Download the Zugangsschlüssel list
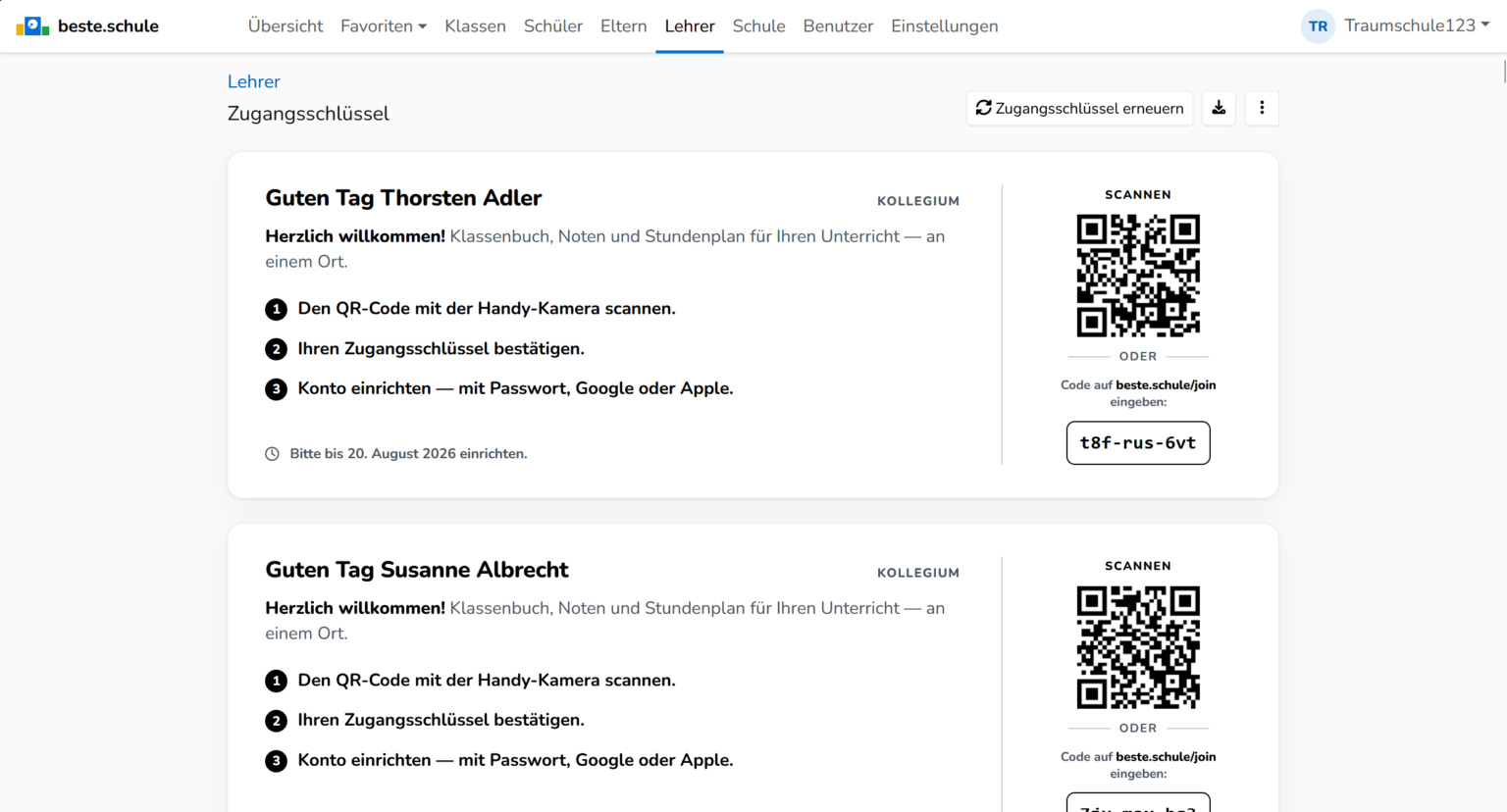1507x812 pixels. (1219, 108)
